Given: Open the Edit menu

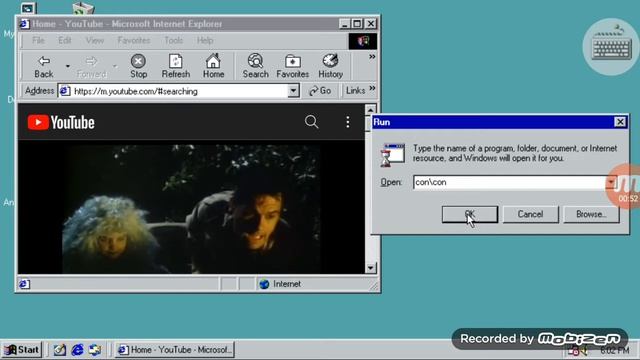Looking at the screenshot, I should coord(64,40).
